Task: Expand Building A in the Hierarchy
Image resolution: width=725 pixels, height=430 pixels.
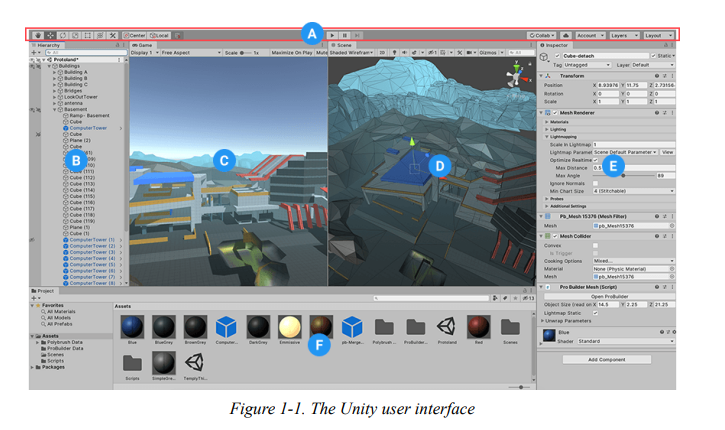Action: coord(54,72)
